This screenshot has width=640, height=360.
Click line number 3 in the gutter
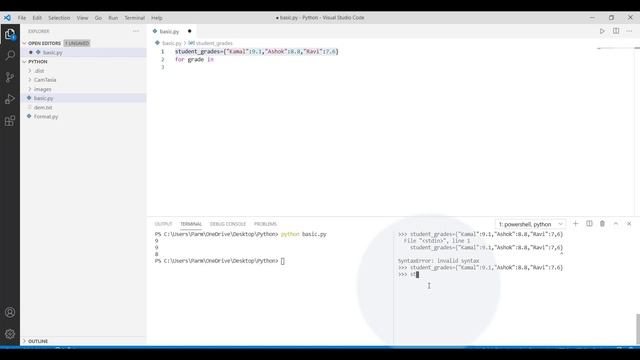pyautogui.click(x=162, y=67)
